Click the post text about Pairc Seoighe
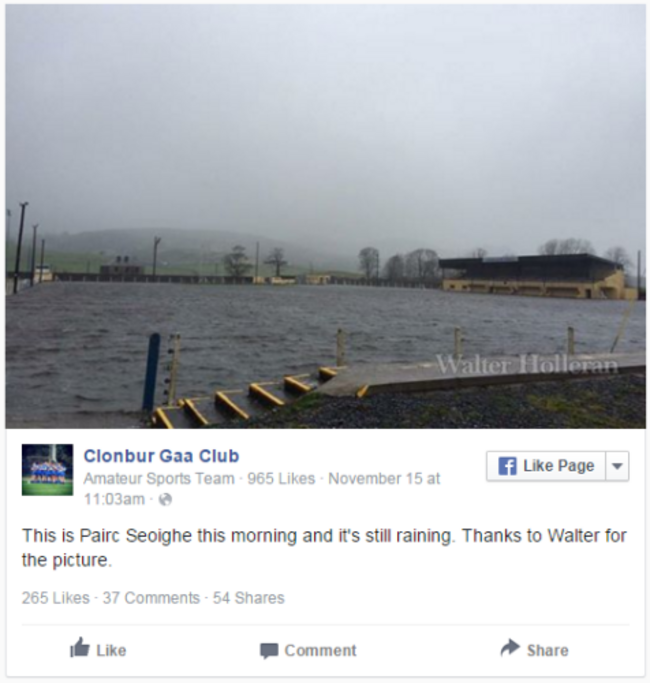Image resolution: width=650 pixels, height=683 pixels. tap(324, 548)
